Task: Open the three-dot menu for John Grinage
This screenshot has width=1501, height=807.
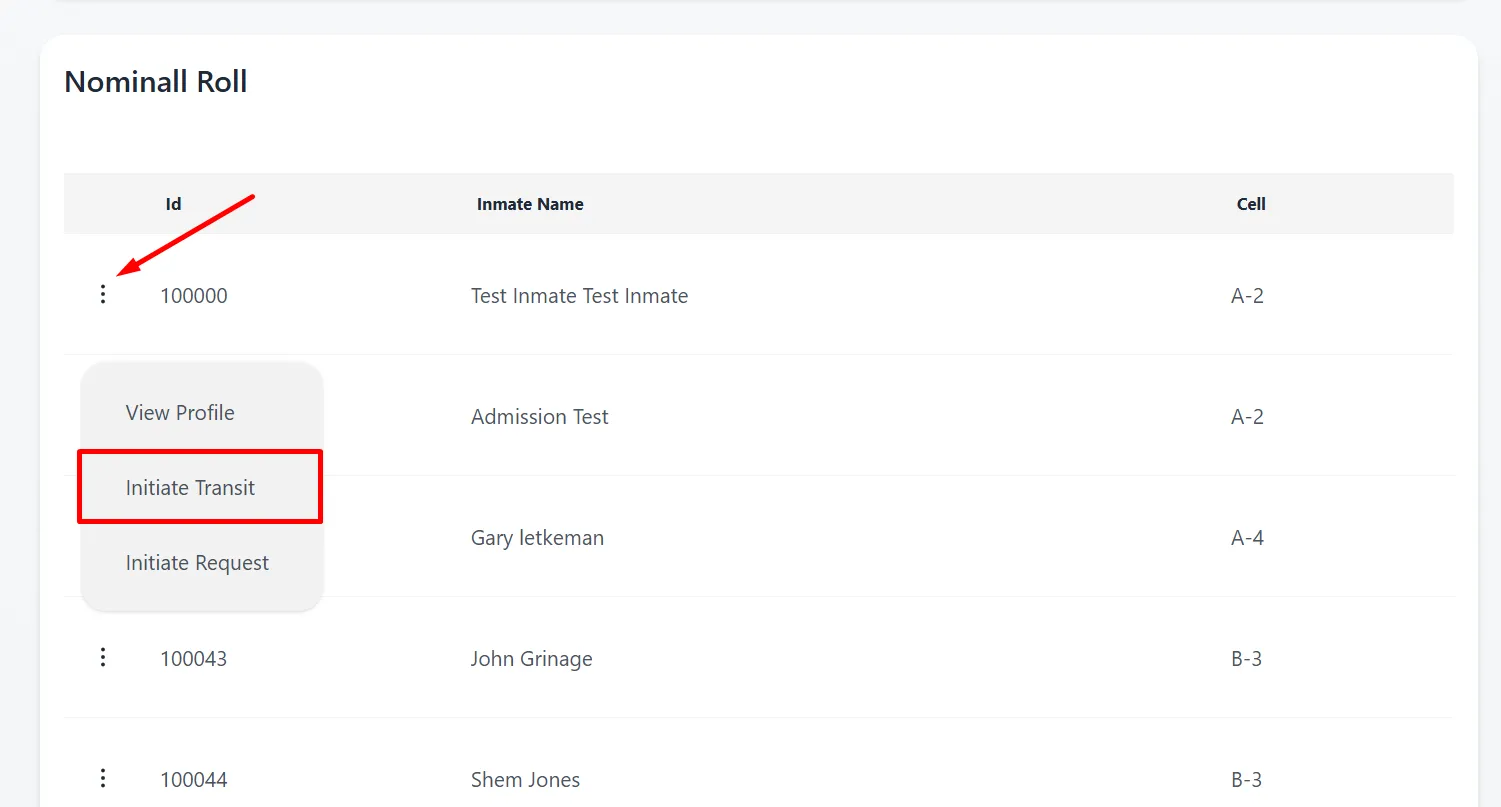Action: 102,658
